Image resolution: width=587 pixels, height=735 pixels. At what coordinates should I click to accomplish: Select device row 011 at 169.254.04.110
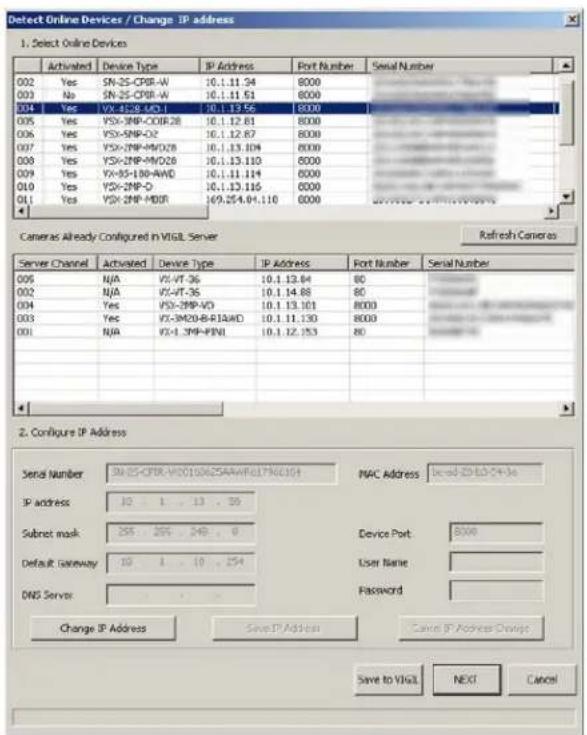point(286,200)
